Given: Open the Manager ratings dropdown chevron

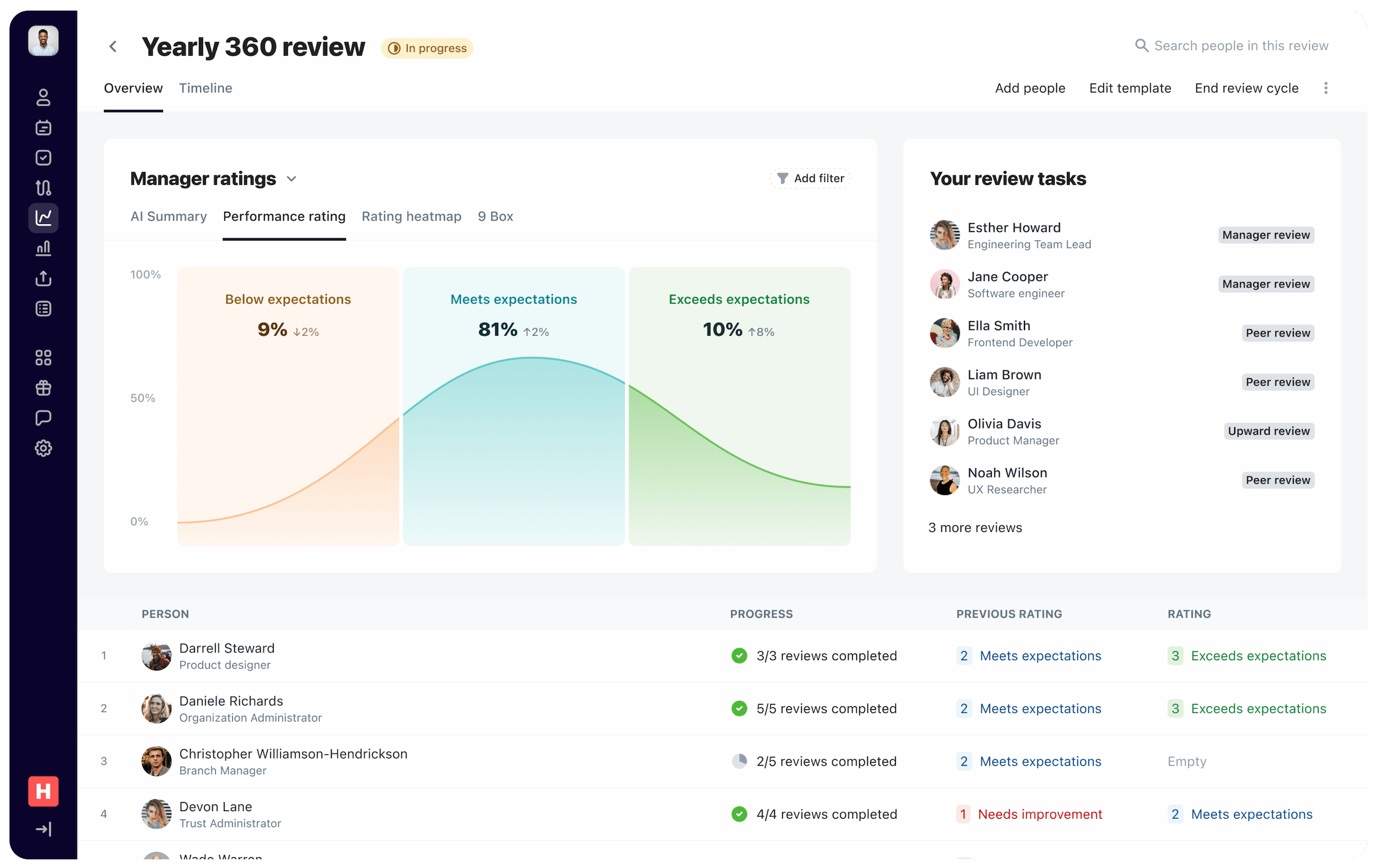Looking at the screenshot, I should tap(292, 178).
